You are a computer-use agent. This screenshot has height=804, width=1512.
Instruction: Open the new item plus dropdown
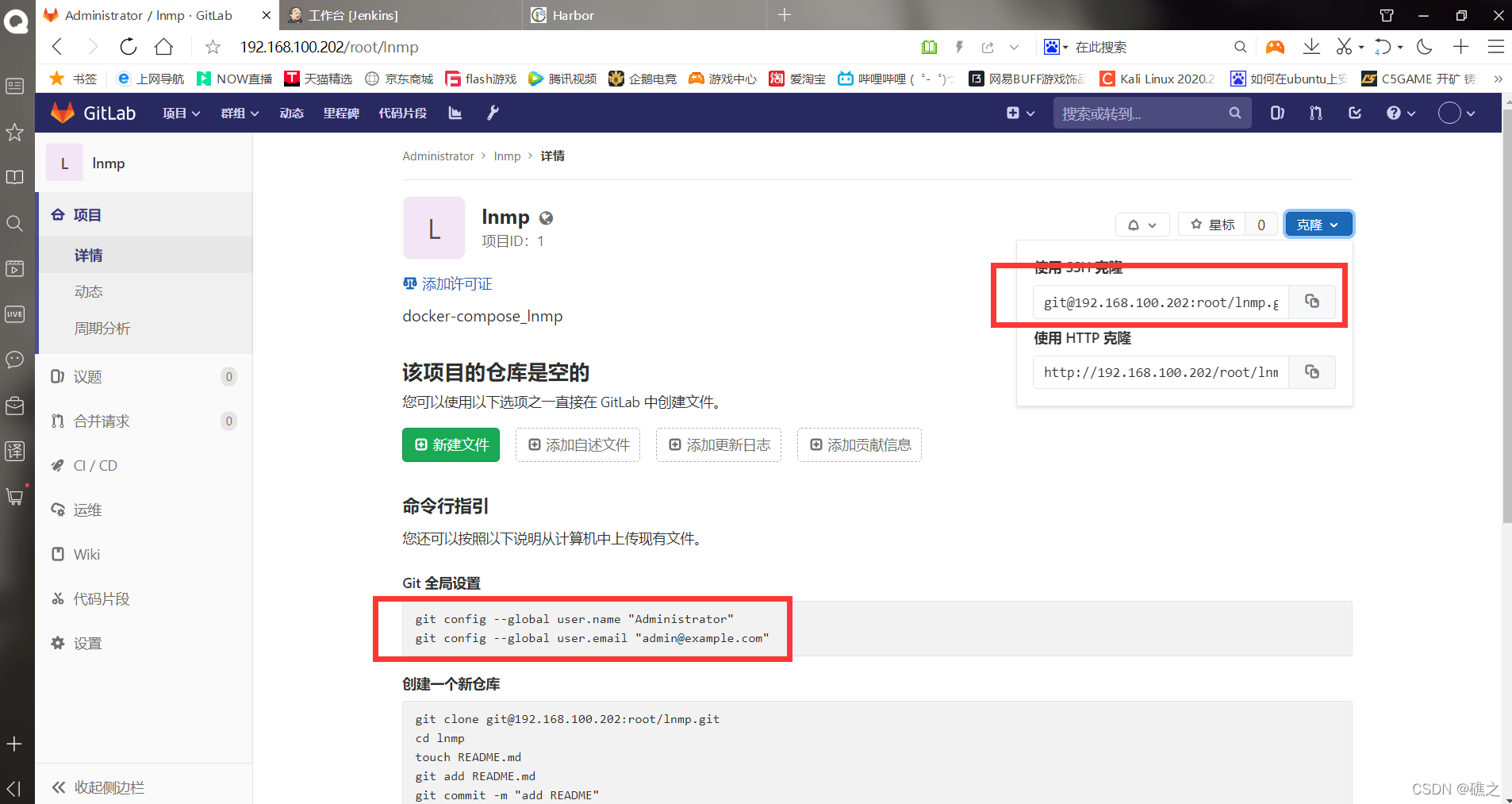(x=1020, y=113)
